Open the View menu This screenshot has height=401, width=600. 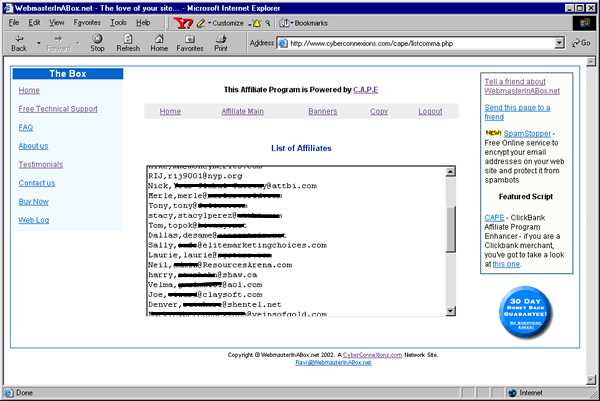coord(56,23)
